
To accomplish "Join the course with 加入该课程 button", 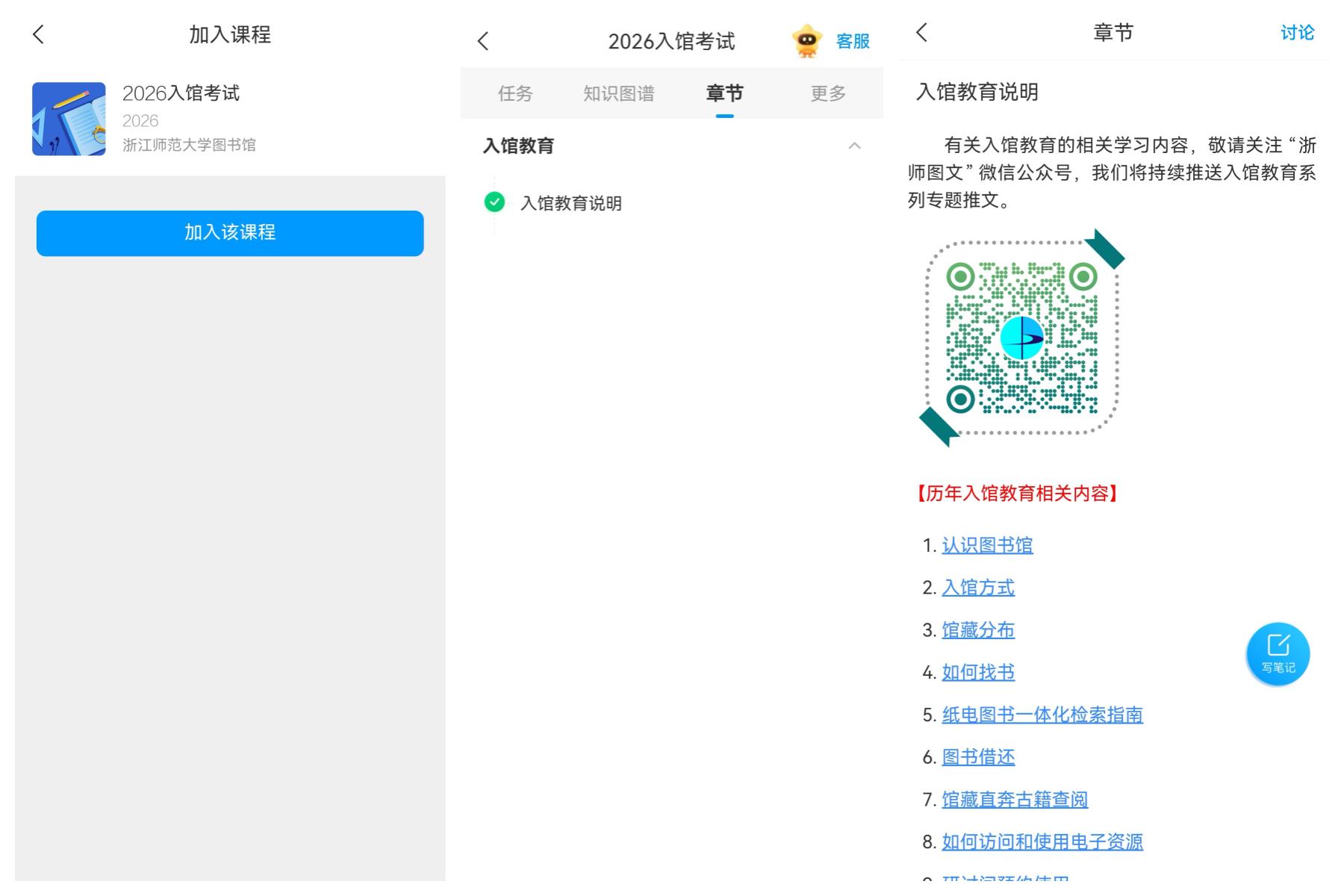I will pos(230,233).
